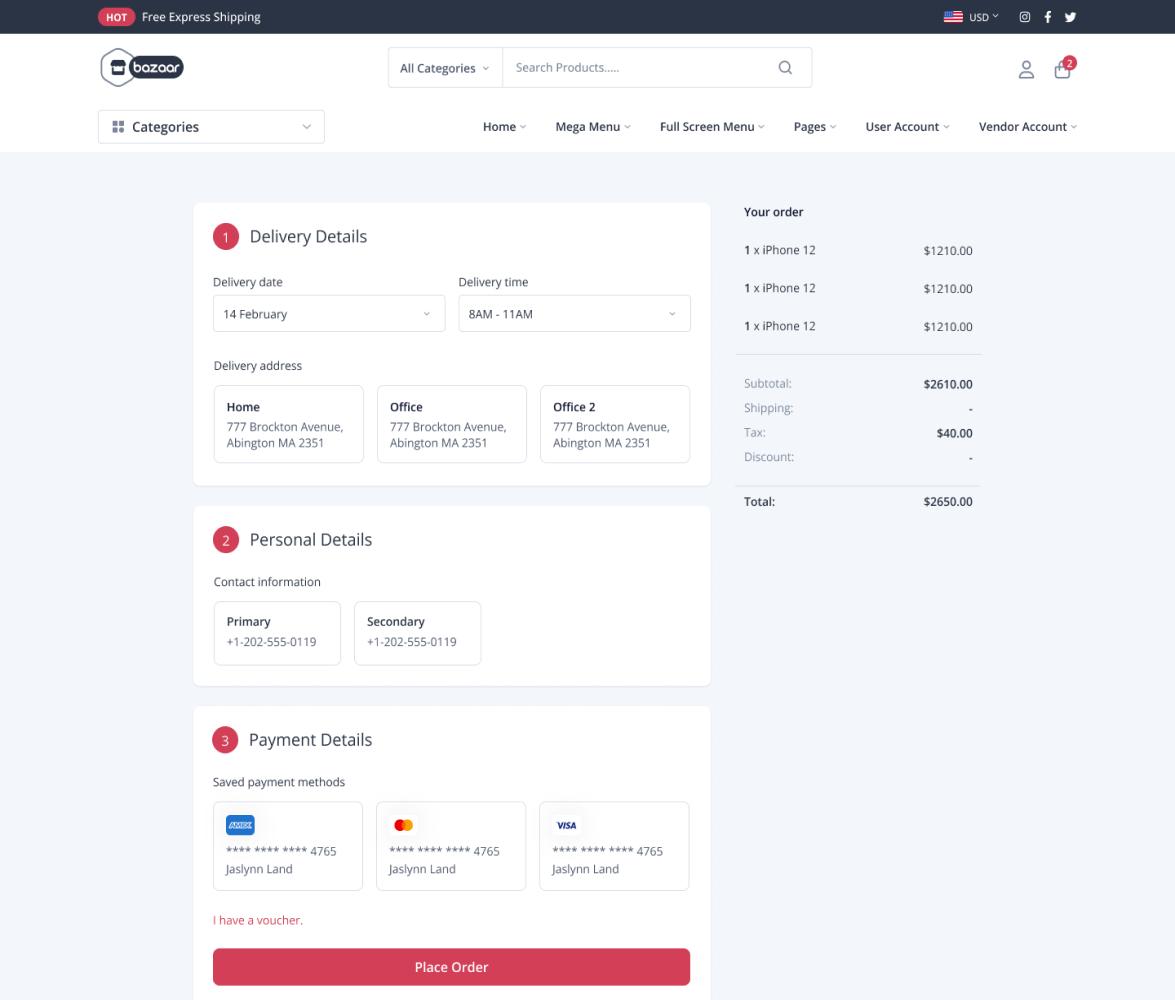Viewport: 1175px width, 1000px height.
Task: Open the shopping bag cart icon
Action: [1062, 69]
